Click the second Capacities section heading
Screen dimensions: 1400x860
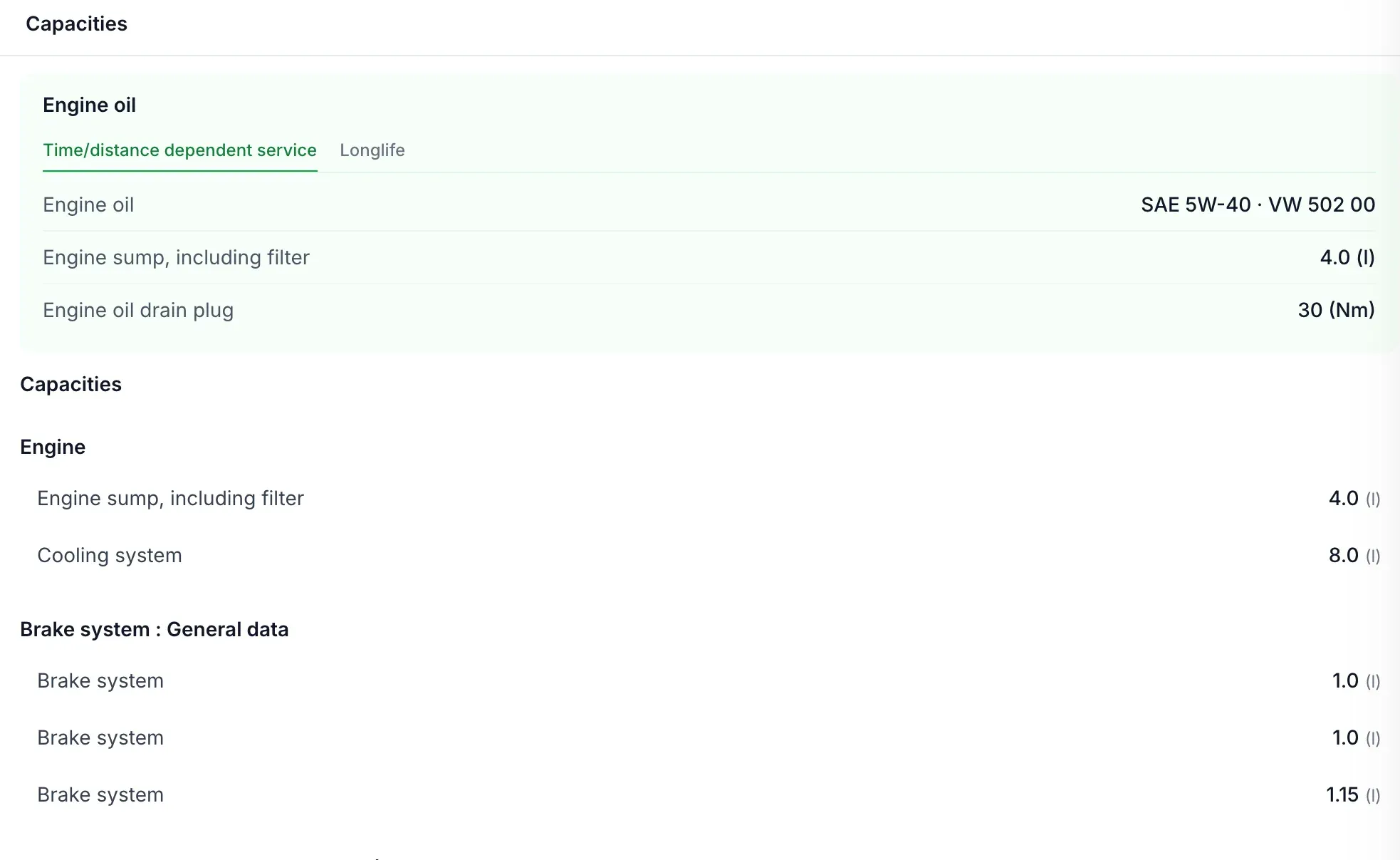(70, 385)
